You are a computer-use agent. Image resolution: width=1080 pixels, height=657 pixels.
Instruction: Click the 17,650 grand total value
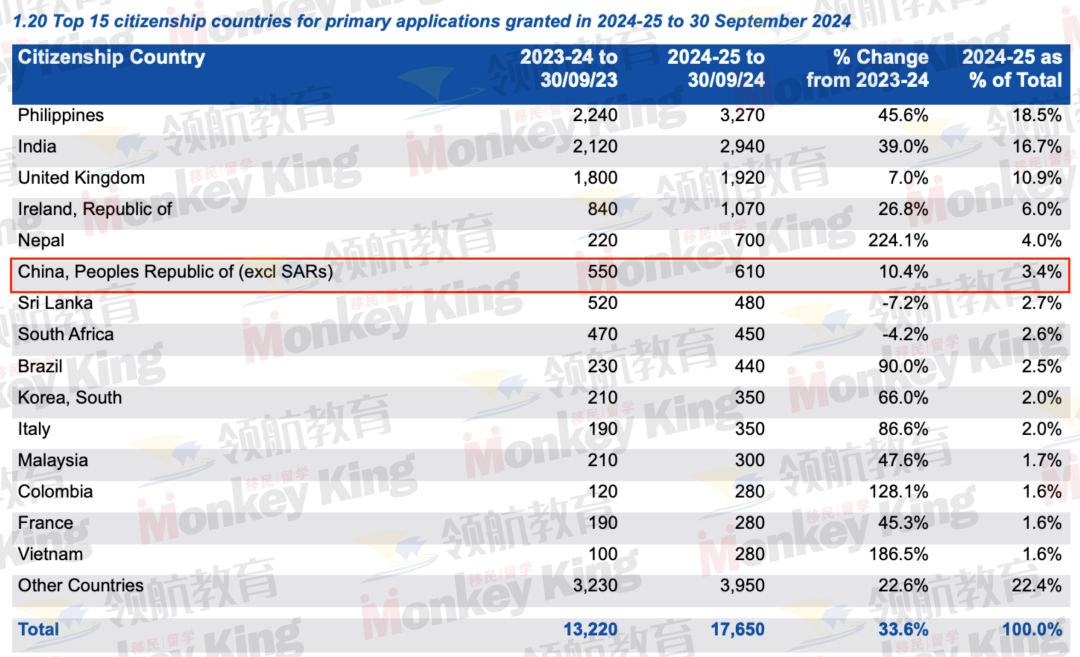pyautogui.click(x=736, y=630)
